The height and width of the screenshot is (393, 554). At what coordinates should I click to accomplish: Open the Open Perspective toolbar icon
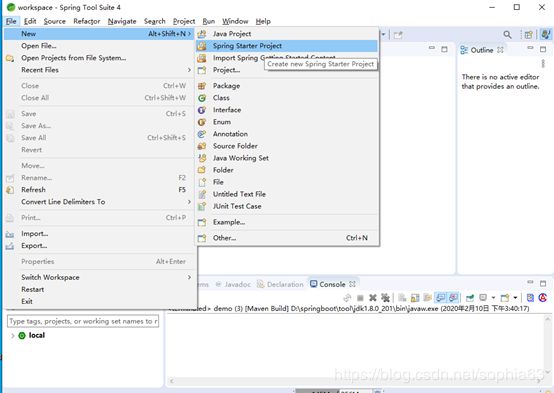pos(528,35)
